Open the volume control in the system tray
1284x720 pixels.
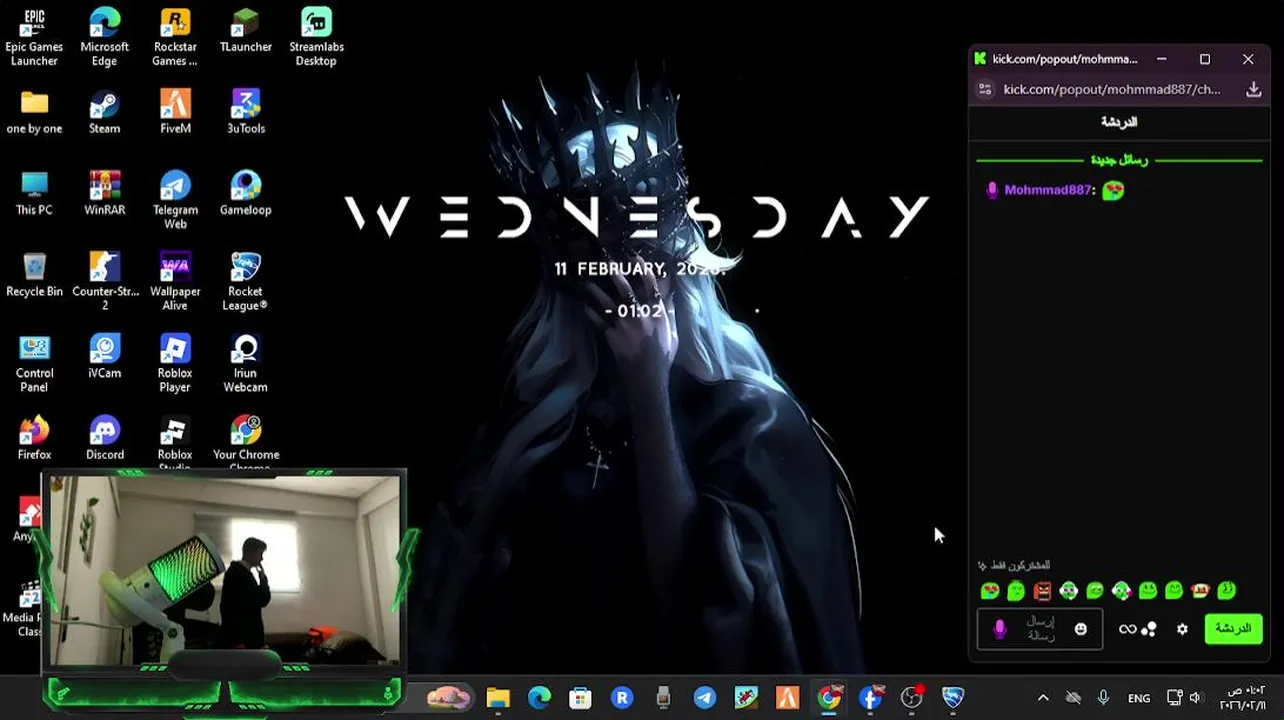(x=1196, y=698)
